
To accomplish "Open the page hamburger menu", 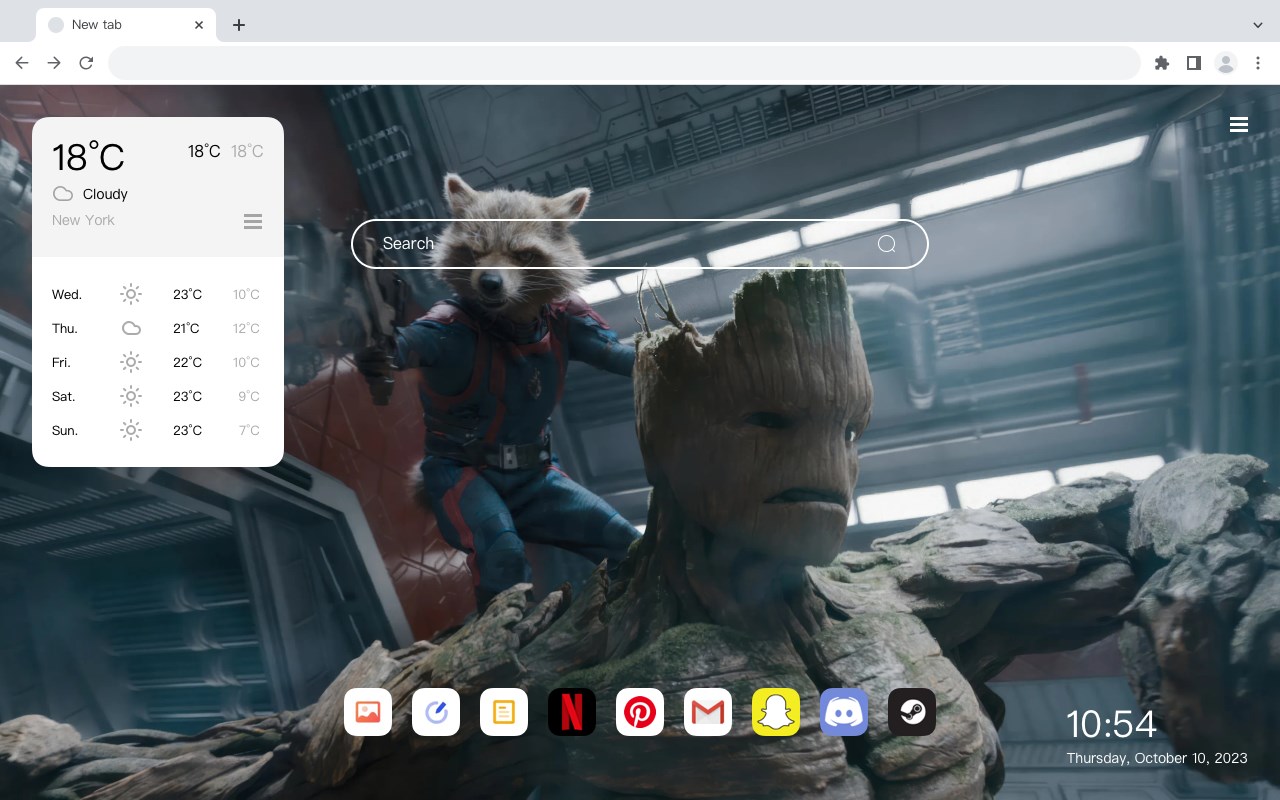I will (x=1239, y=125).
